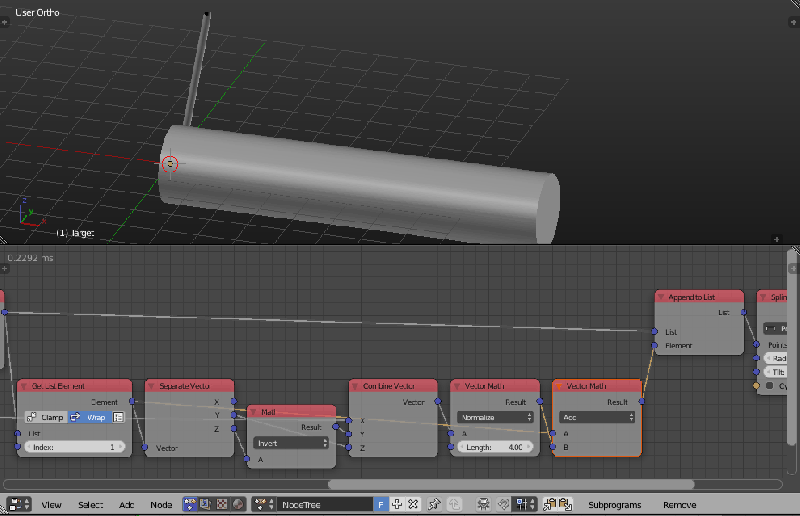Click the go to parent node tree icon
The width and height of the screenshot is (800, 516).
tap(454, 504)
